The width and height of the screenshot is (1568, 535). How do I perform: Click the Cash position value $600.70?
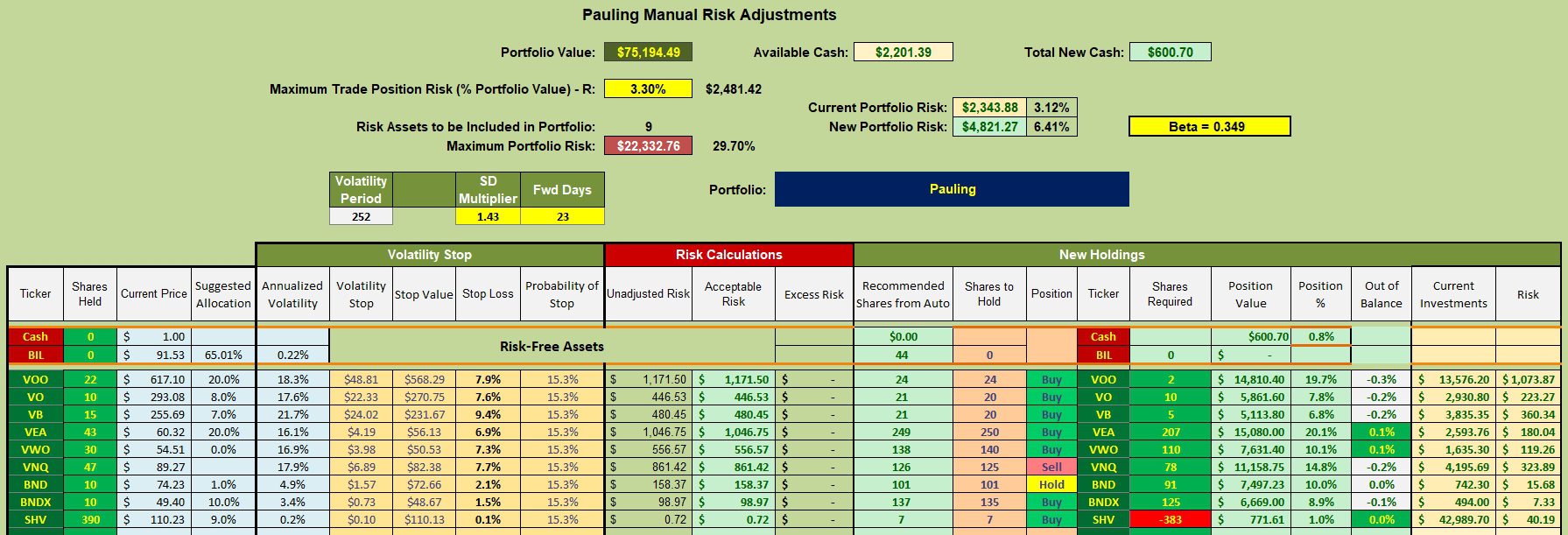coord(1250,337)
